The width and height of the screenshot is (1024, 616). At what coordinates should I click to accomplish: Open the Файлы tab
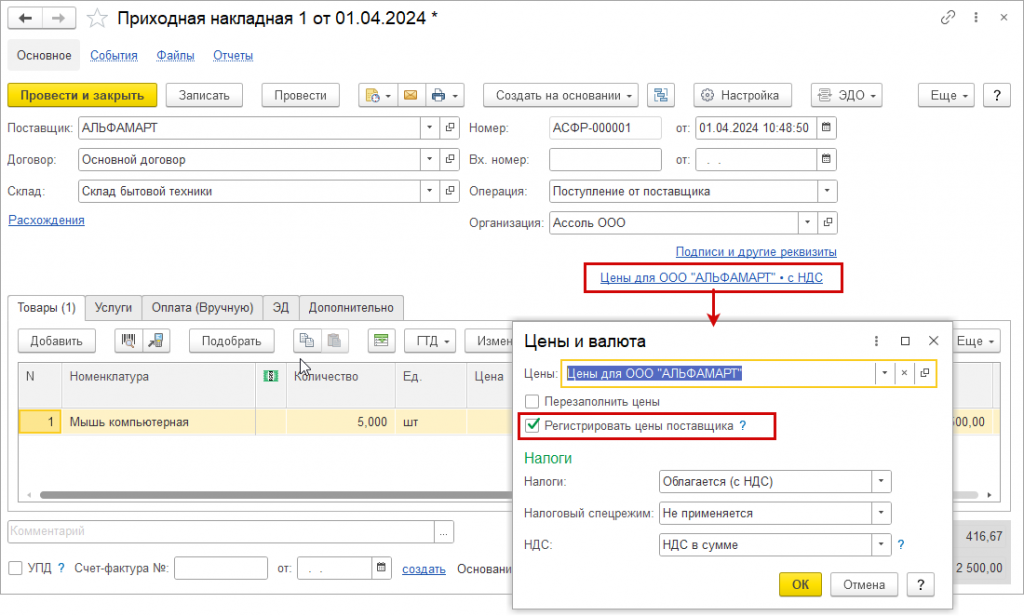pos(175,56)
